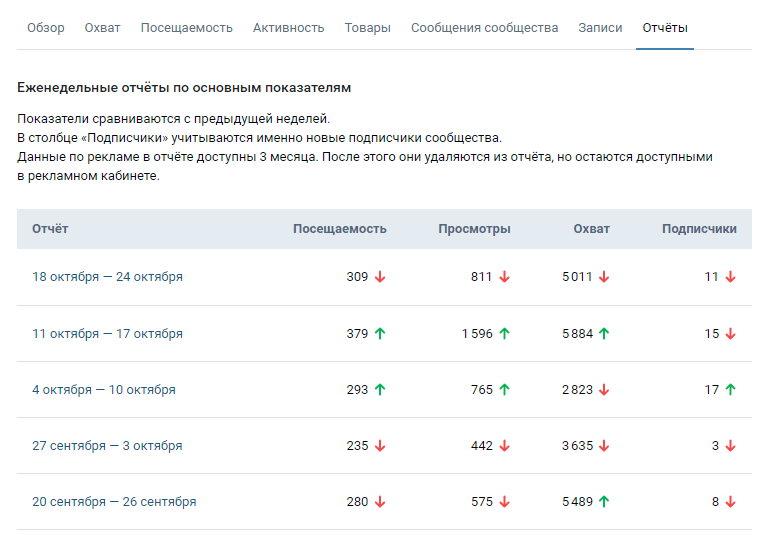Select the Сообщения сообщества tab

(485, 28)
